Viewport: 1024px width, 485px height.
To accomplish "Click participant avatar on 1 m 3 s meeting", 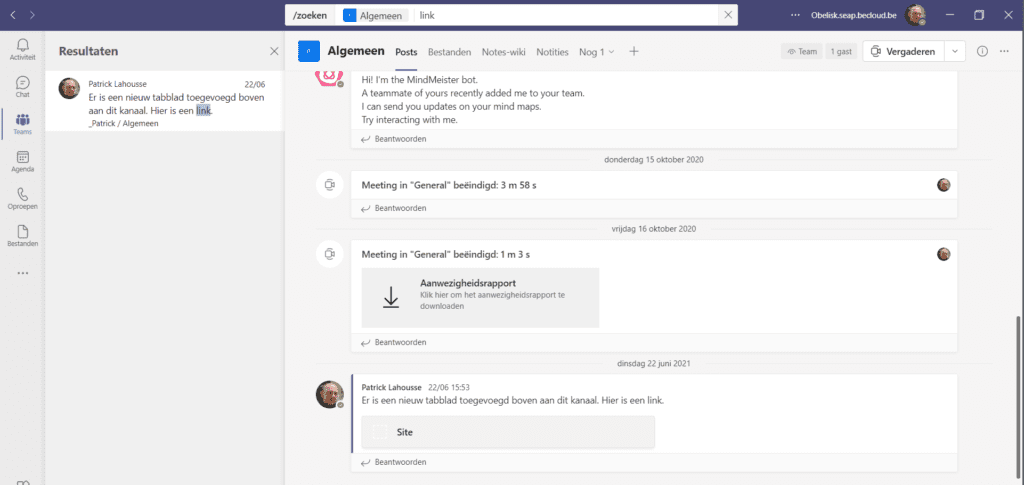I will [x=944, y=254].
